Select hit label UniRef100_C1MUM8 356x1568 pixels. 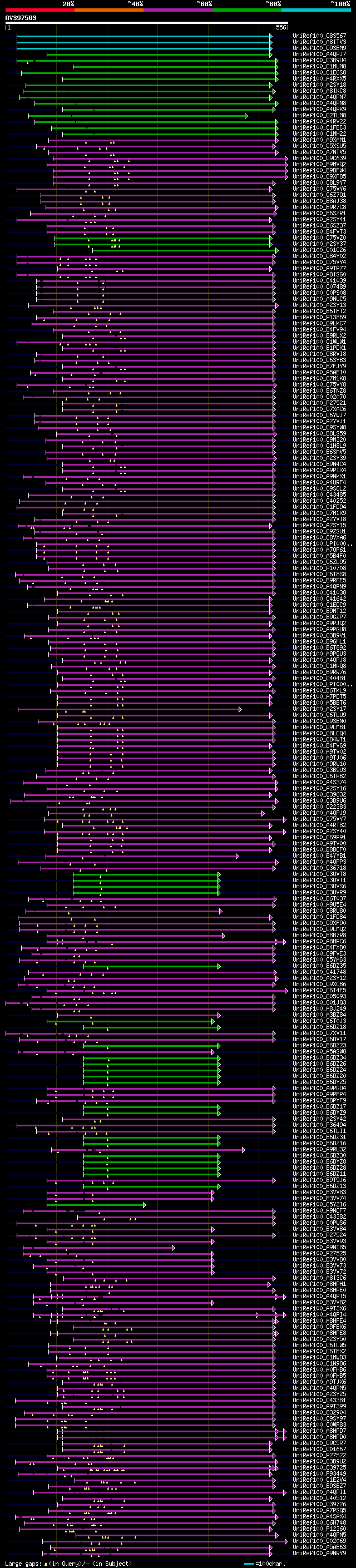(319, 66)
